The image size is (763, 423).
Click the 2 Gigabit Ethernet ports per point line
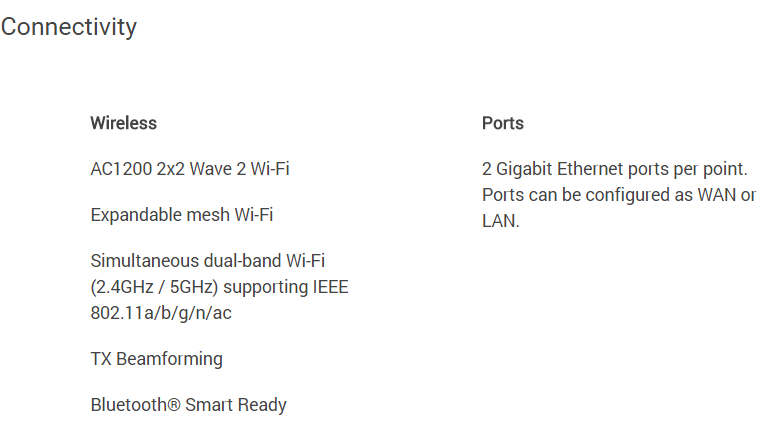pos(615,169)
